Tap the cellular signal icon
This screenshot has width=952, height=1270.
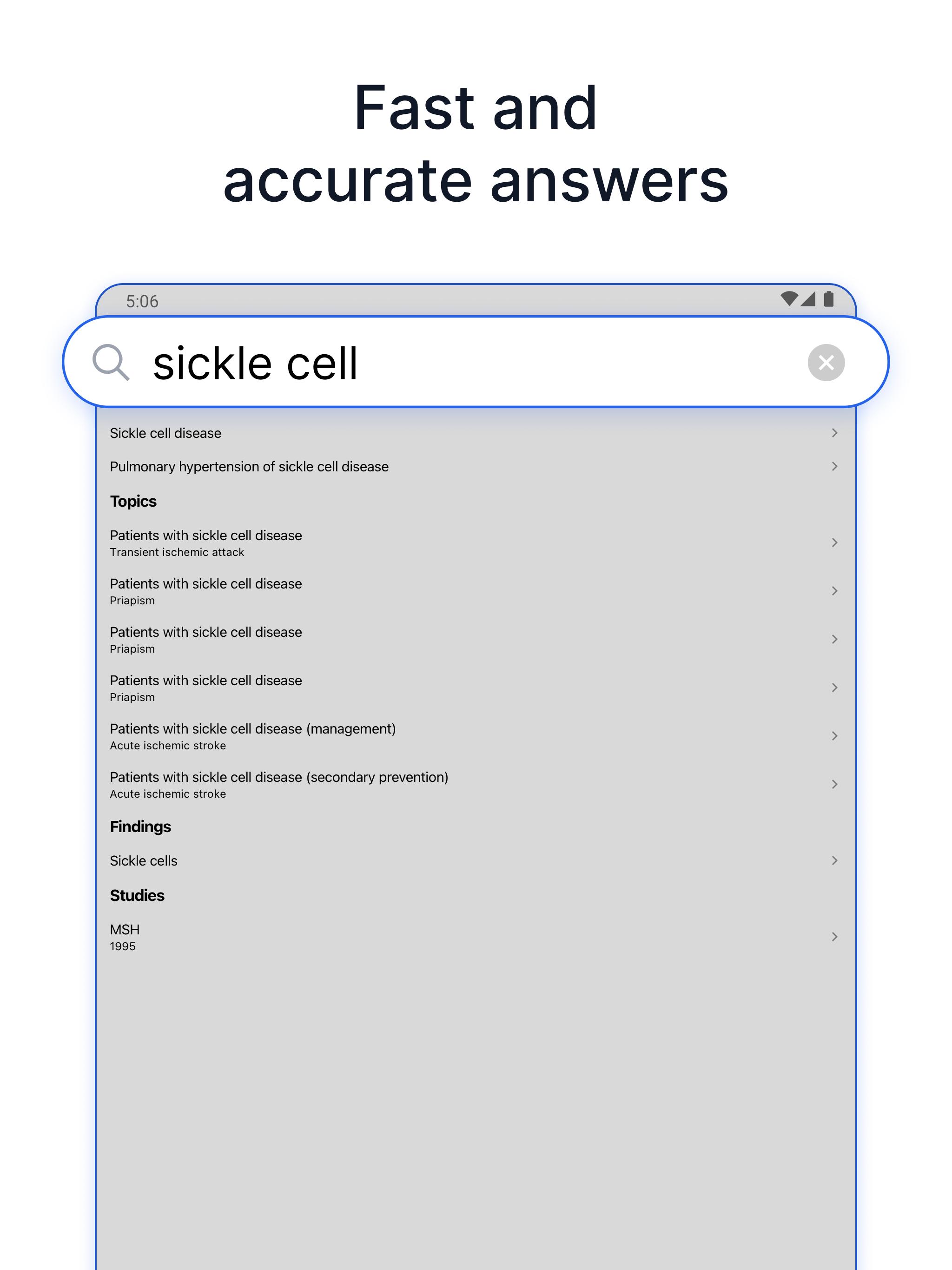tap(808, 298)
